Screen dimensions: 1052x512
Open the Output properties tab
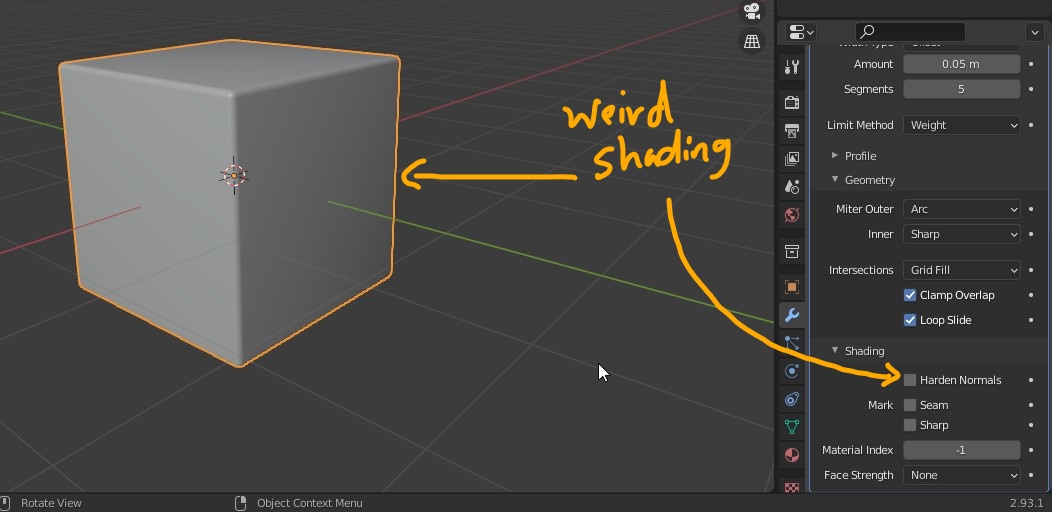click(792, 130)
